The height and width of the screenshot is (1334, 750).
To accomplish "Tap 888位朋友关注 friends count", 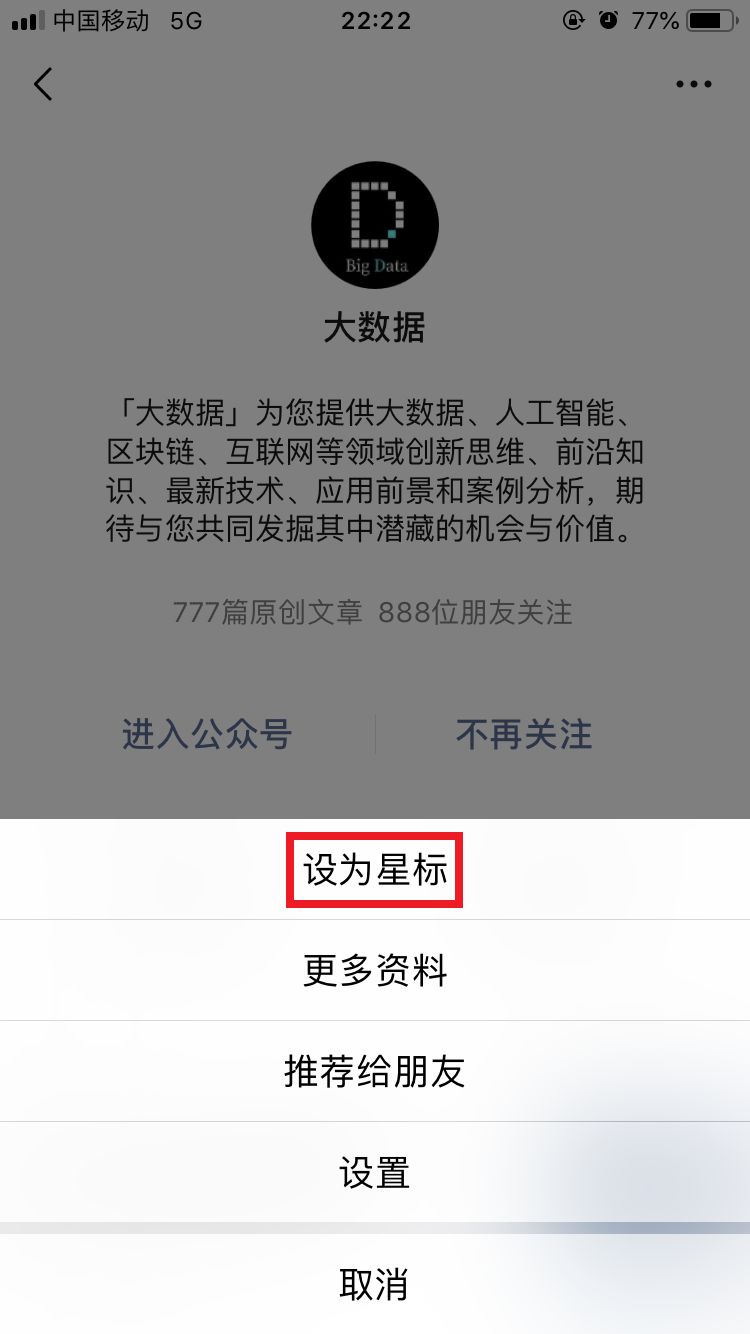I will click(475, 612).
